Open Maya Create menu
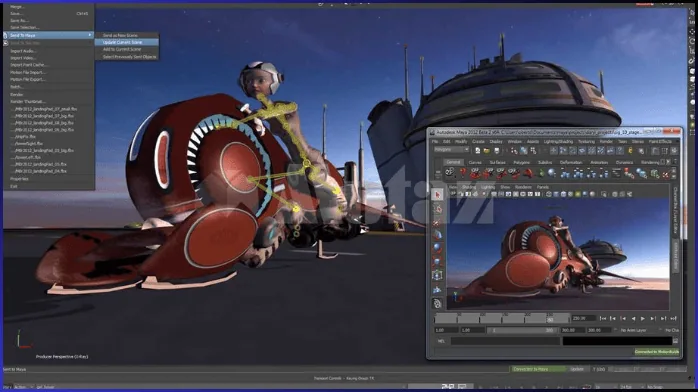 click(x=478, y=141)
